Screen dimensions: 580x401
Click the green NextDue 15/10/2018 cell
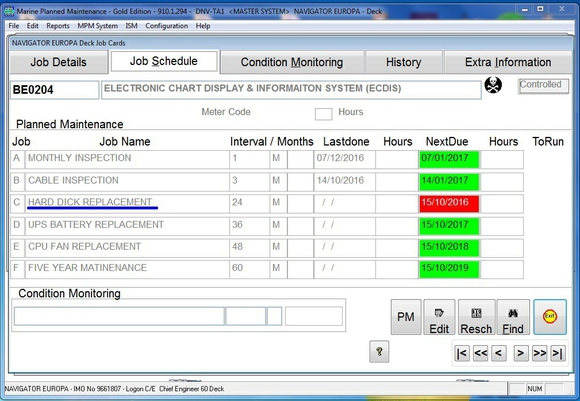click(449, 248)
